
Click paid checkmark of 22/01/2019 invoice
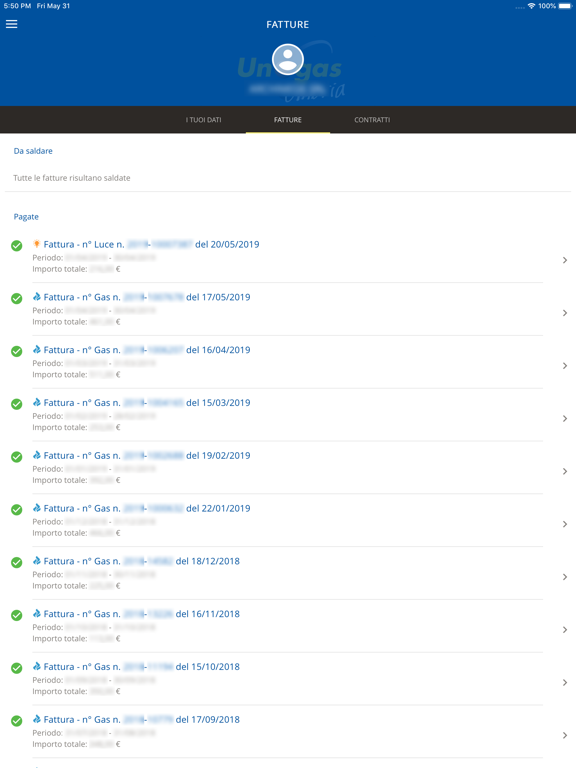coord(17,510)
